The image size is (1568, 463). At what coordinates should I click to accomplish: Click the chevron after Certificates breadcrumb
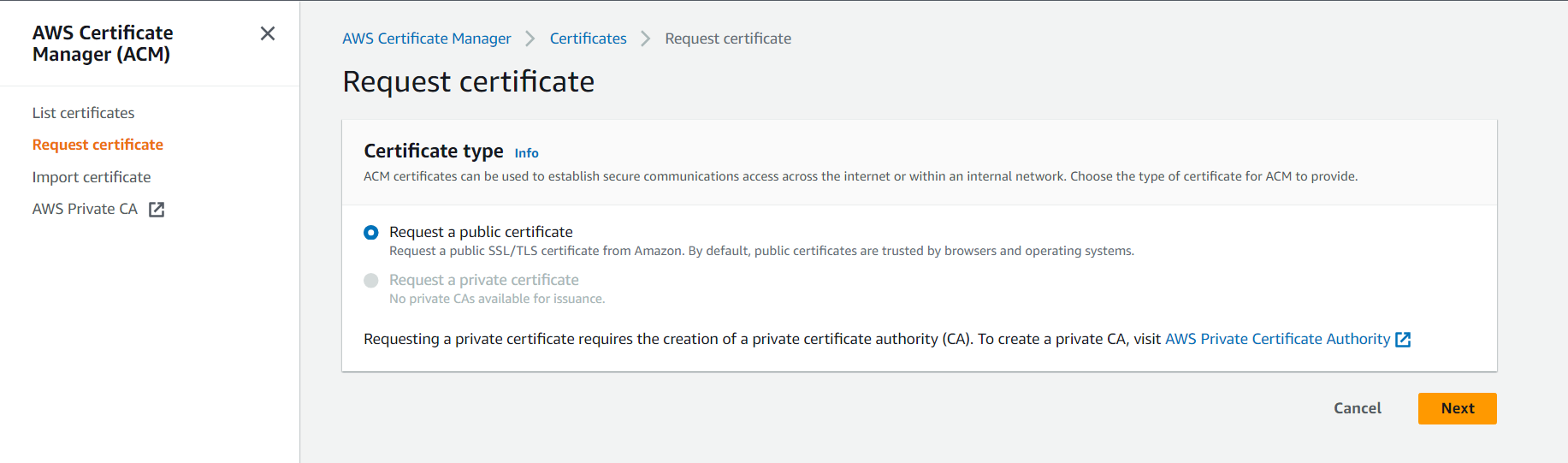coord(646,39)
